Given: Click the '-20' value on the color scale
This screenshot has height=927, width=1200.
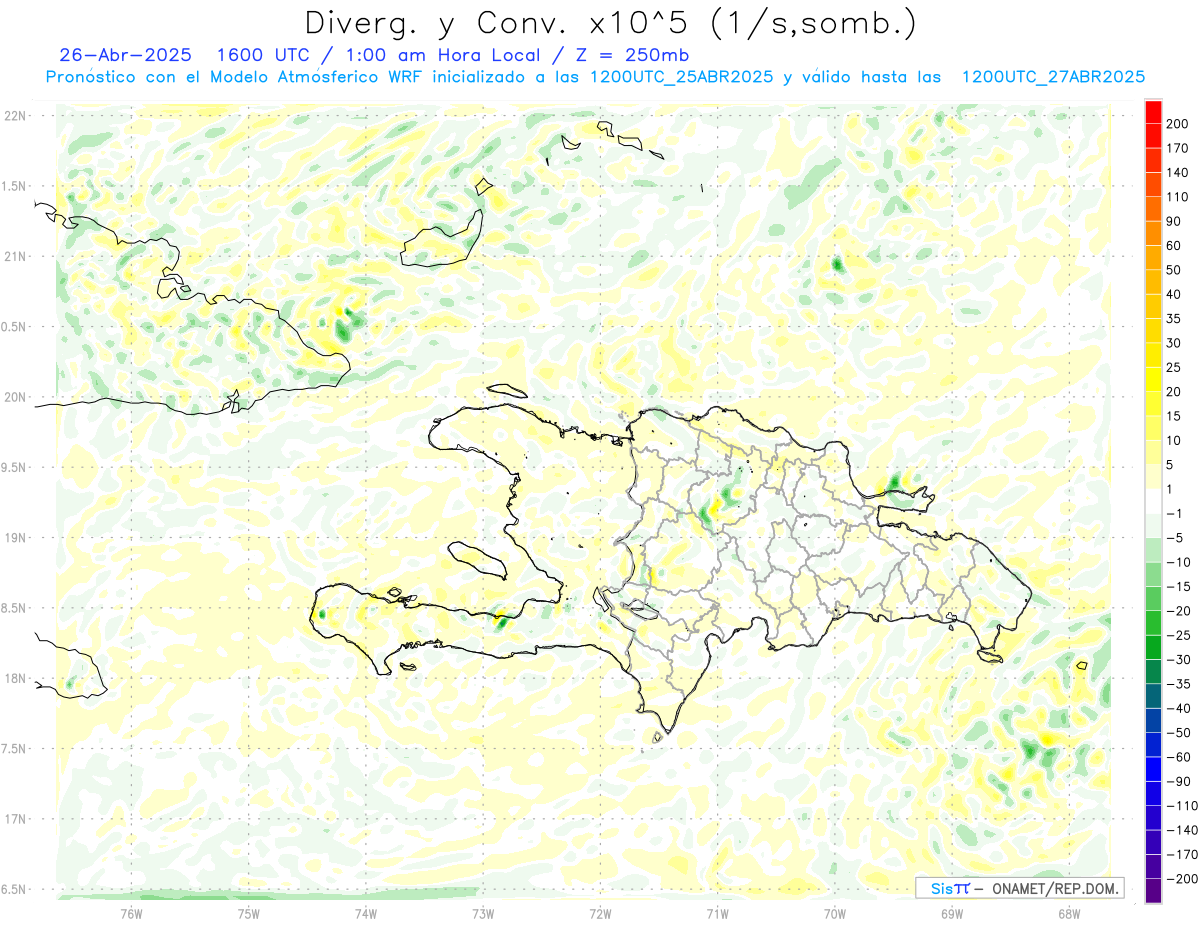Looking at the screenshot, I should [1178, 611].
